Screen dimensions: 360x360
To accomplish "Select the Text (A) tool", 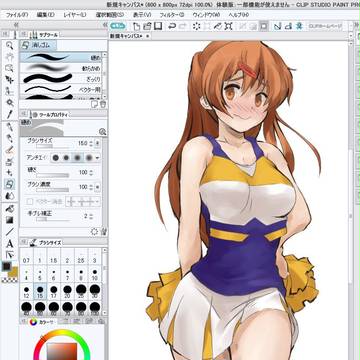I will pos(10,243).
